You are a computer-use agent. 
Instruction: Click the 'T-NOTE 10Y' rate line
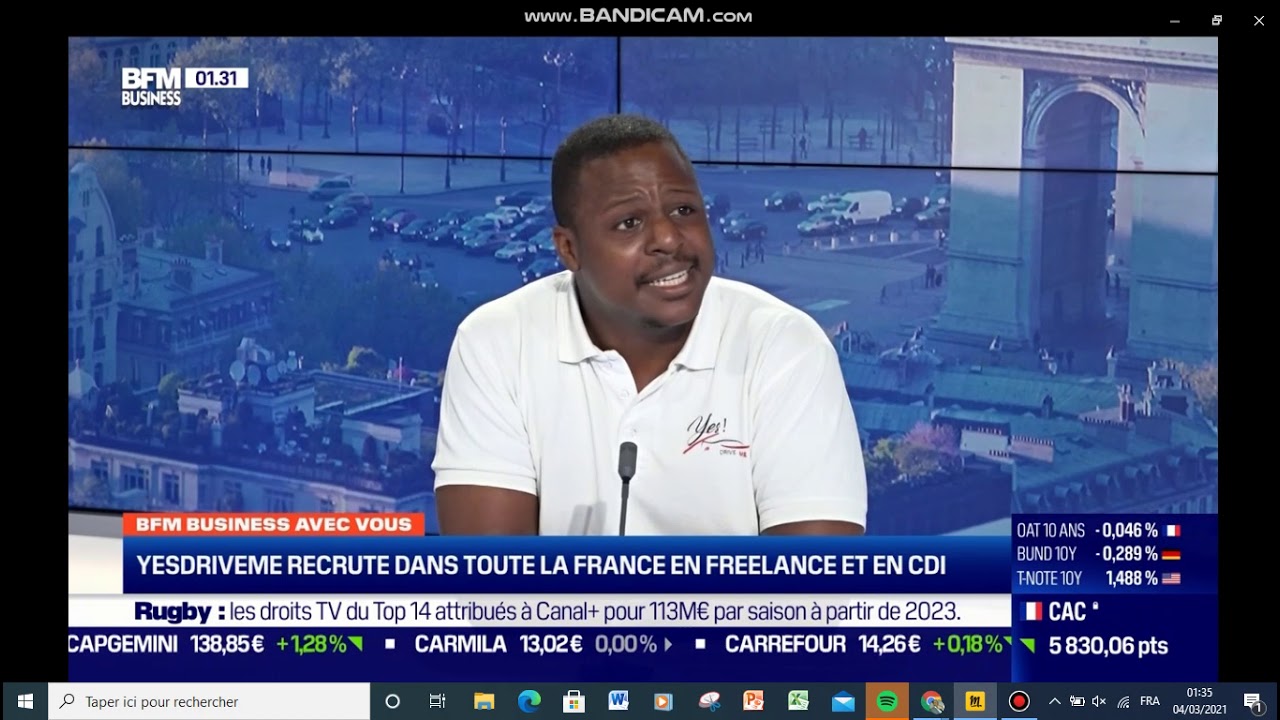1098,578
